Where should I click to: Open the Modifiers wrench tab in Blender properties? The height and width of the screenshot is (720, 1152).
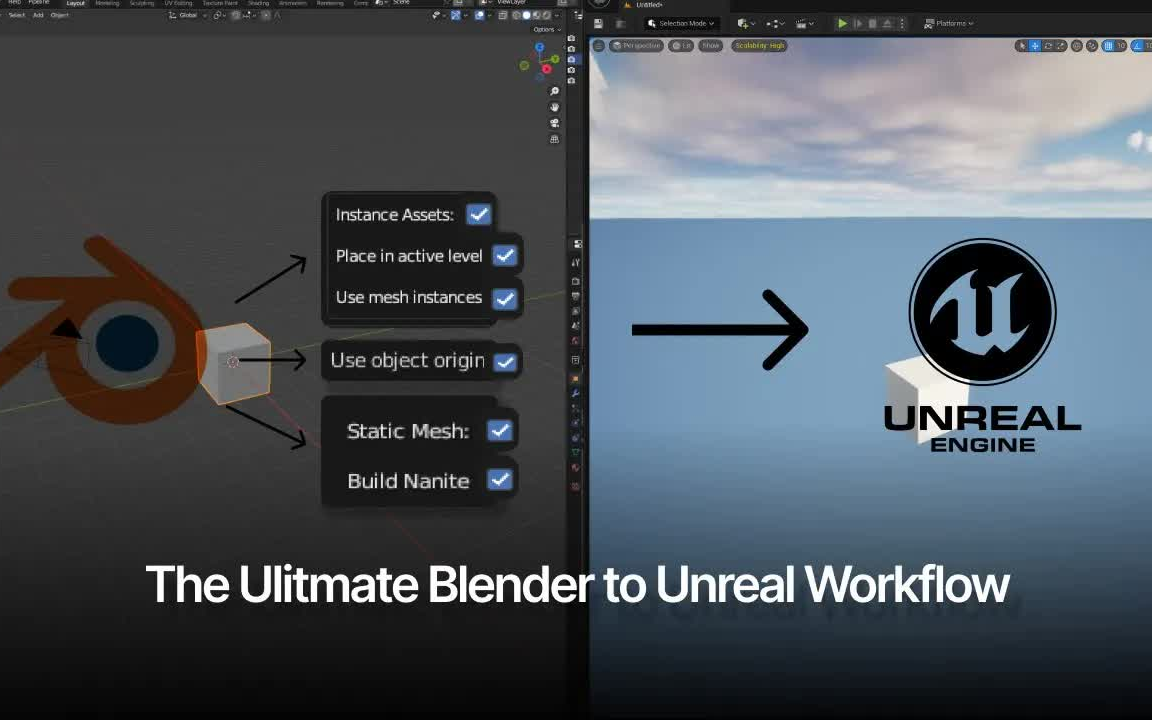click(x=575, y=393)
